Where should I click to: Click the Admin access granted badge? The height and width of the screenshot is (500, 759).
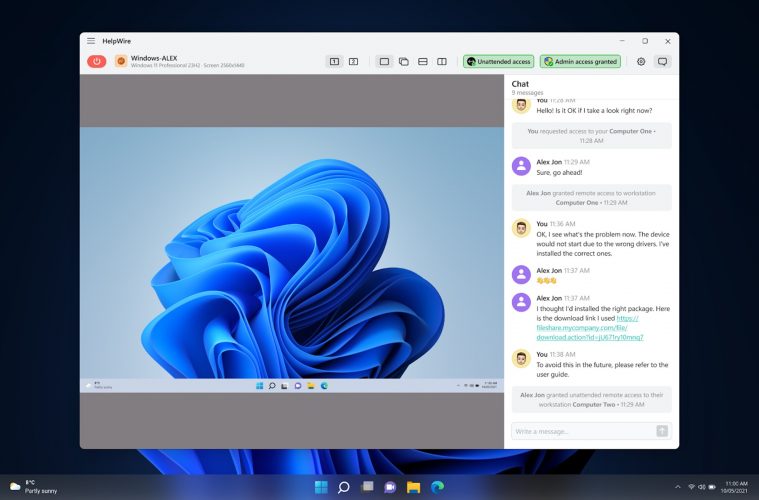pos(580,61)
